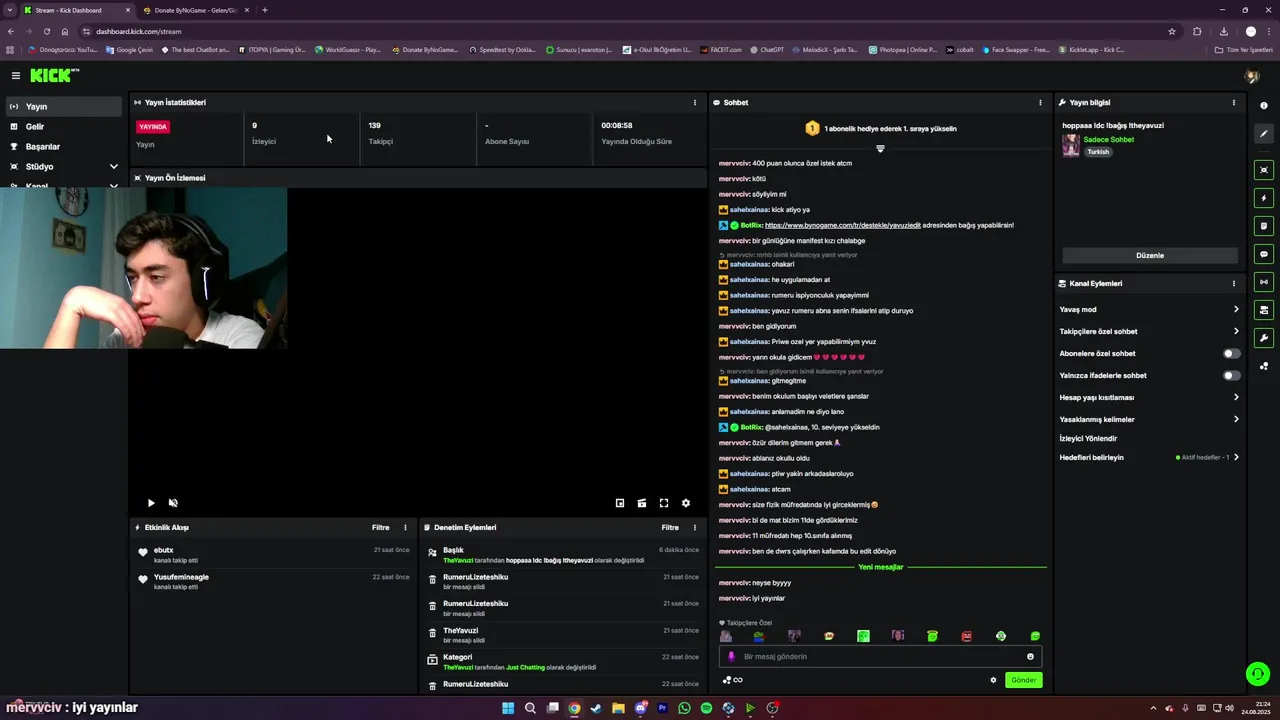
Task: Send message with Gönder button
Action: (x=1023, y=680)
